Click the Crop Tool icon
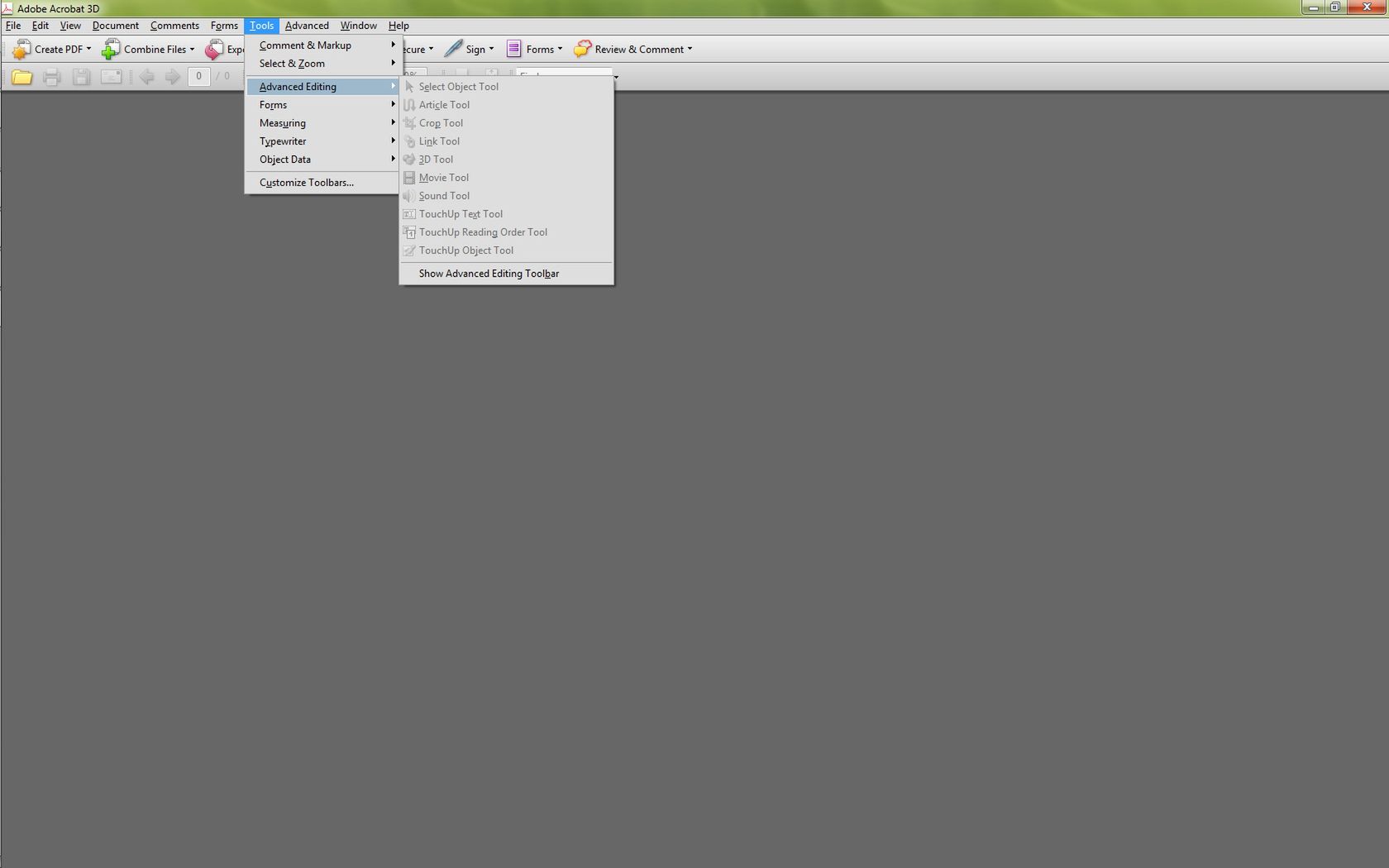Image resolution: width=1389 pixels, height=868 pixels. [409, 123]
